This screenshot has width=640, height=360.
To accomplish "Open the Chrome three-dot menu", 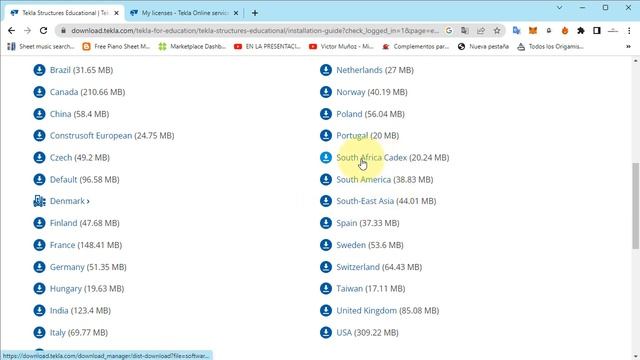I will pyautogui.click(x=629, y=31).
